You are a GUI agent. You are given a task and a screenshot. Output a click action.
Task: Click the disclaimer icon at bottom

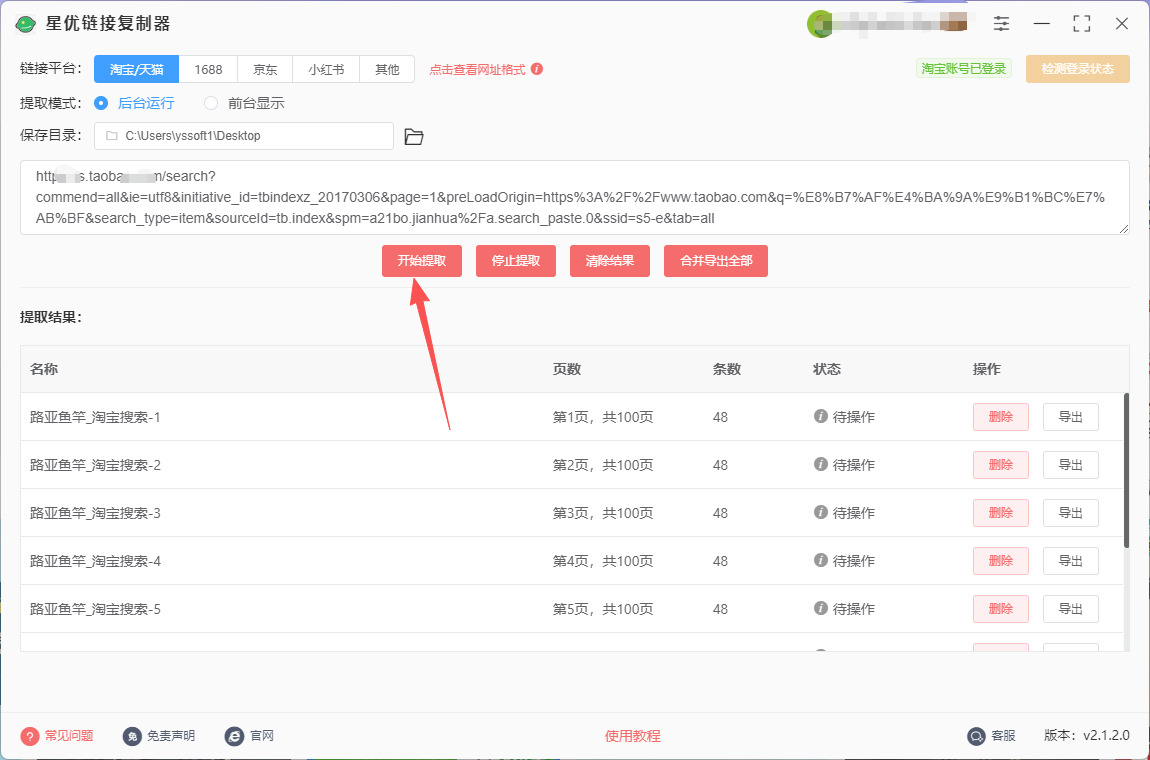[132, 736]
